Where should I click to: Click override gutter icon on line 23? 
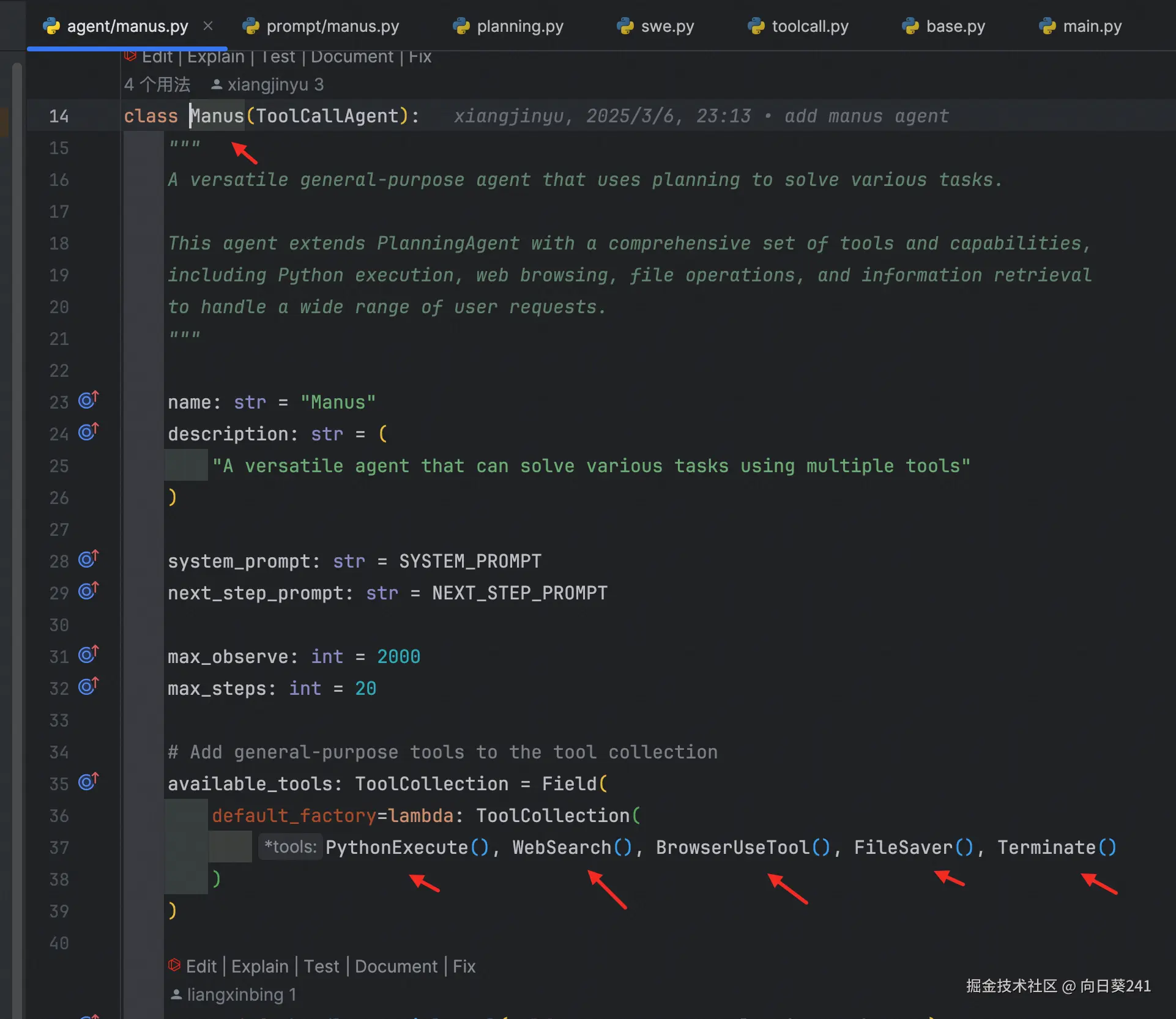coord(88,401)
